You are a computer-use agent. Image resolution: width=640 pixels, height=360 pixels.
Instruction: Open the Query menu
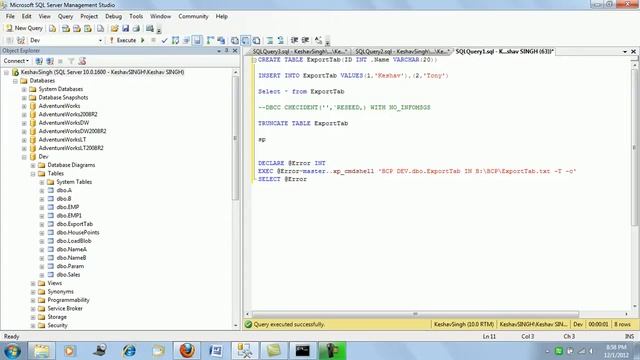65,16
